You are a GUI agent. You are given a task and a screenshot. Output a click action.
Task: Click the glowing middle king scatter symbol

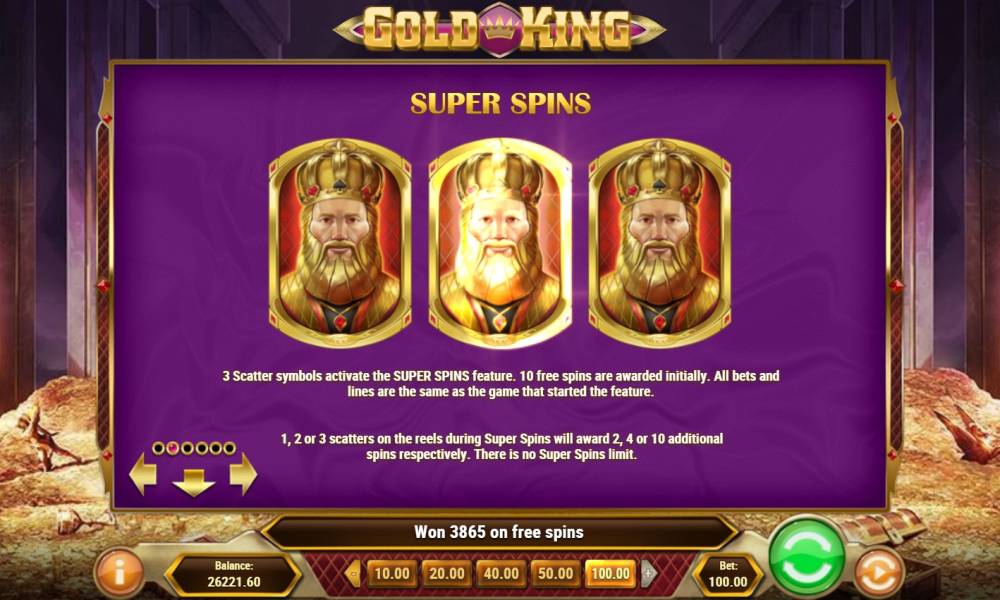tap(500, 242)
